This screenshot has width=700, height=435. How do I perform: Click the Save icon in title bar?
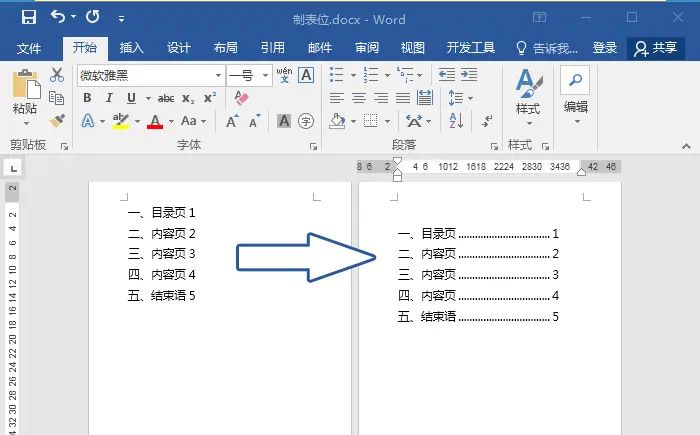[x=29, y=17]
